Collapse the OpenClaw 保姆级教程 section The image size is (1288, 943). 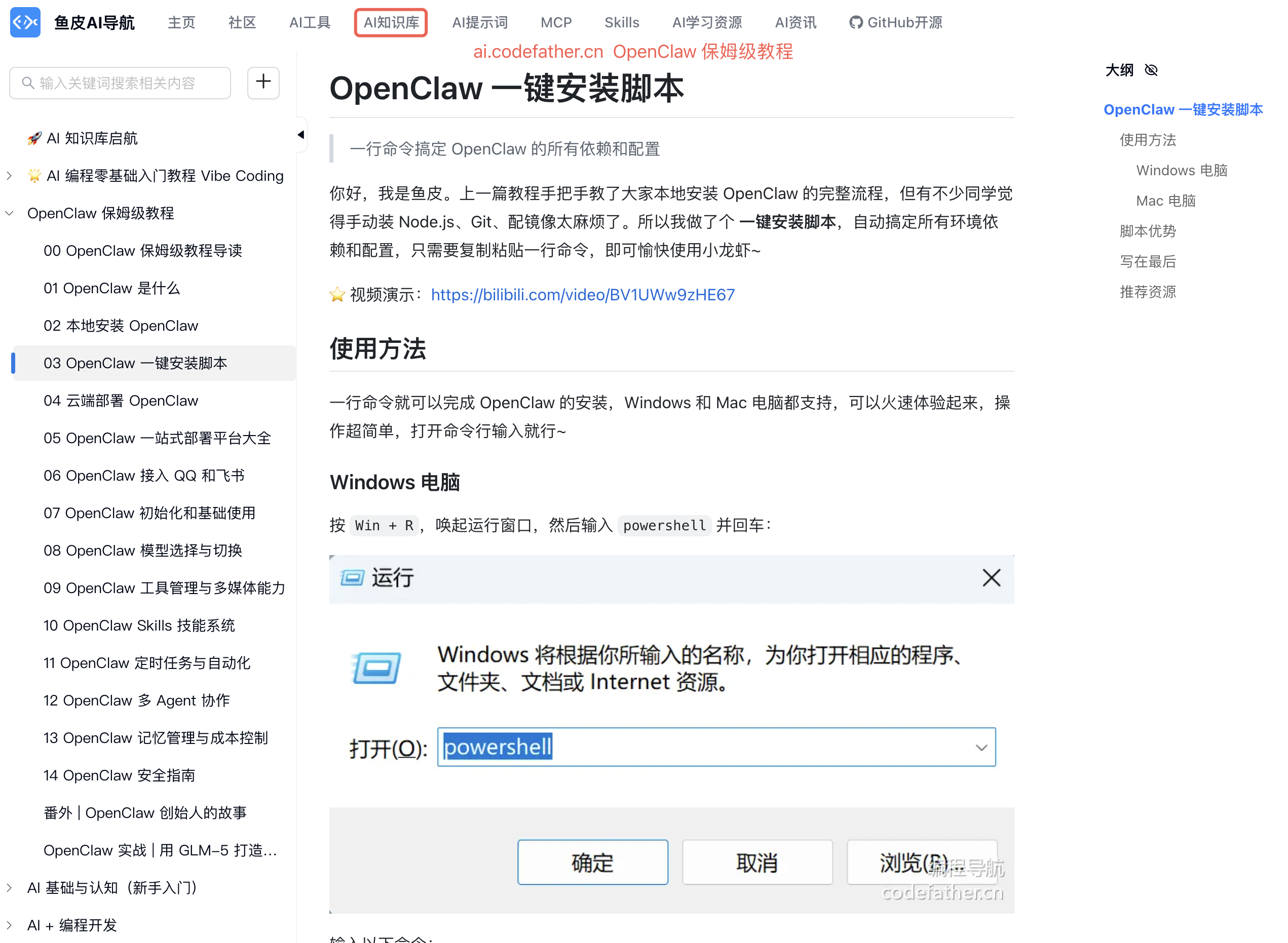[x=9, y=214]
